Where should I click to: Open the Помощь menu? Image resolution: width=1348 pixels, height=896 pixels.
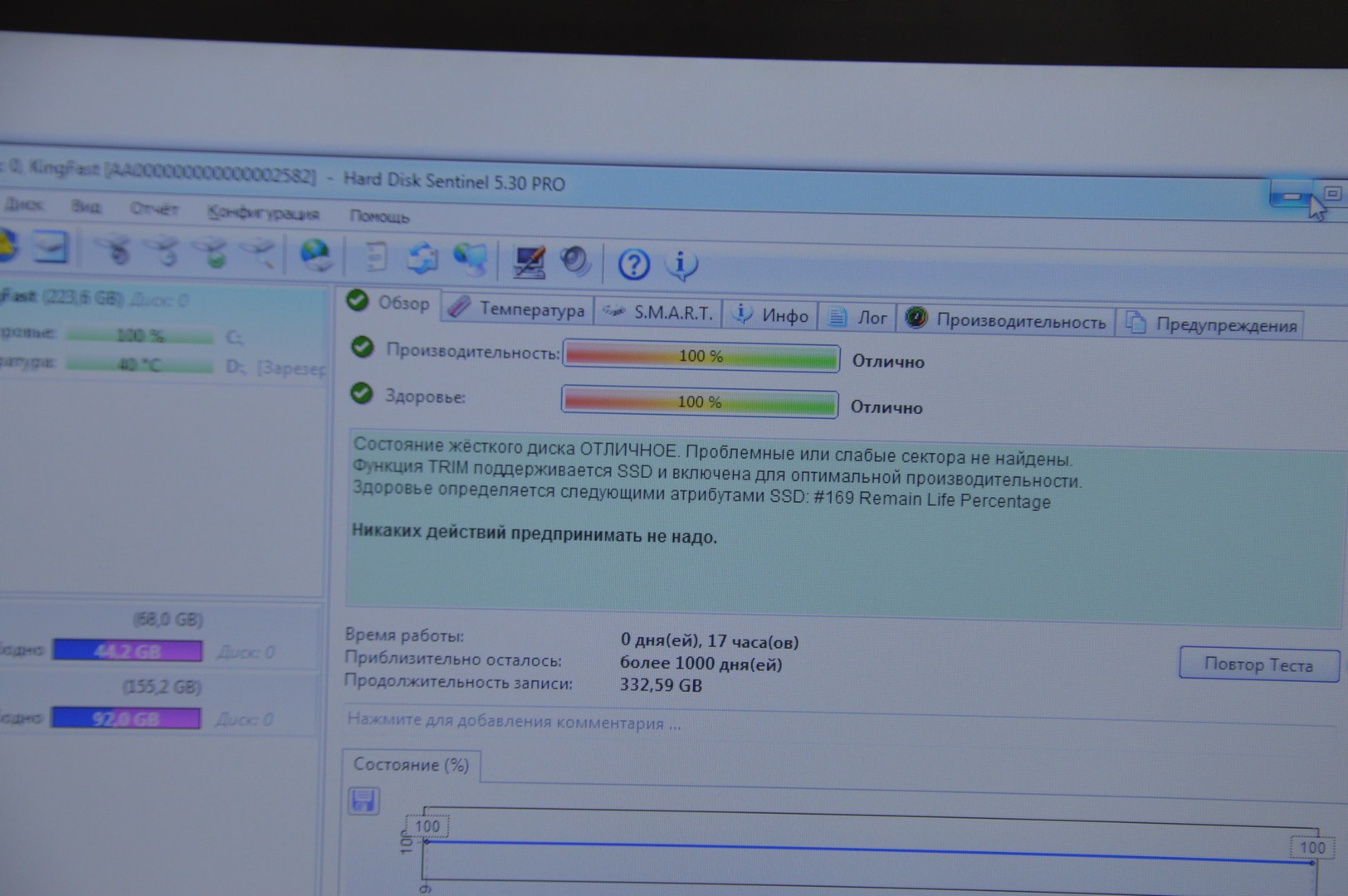pyautogui.click(x=379, y=217)
